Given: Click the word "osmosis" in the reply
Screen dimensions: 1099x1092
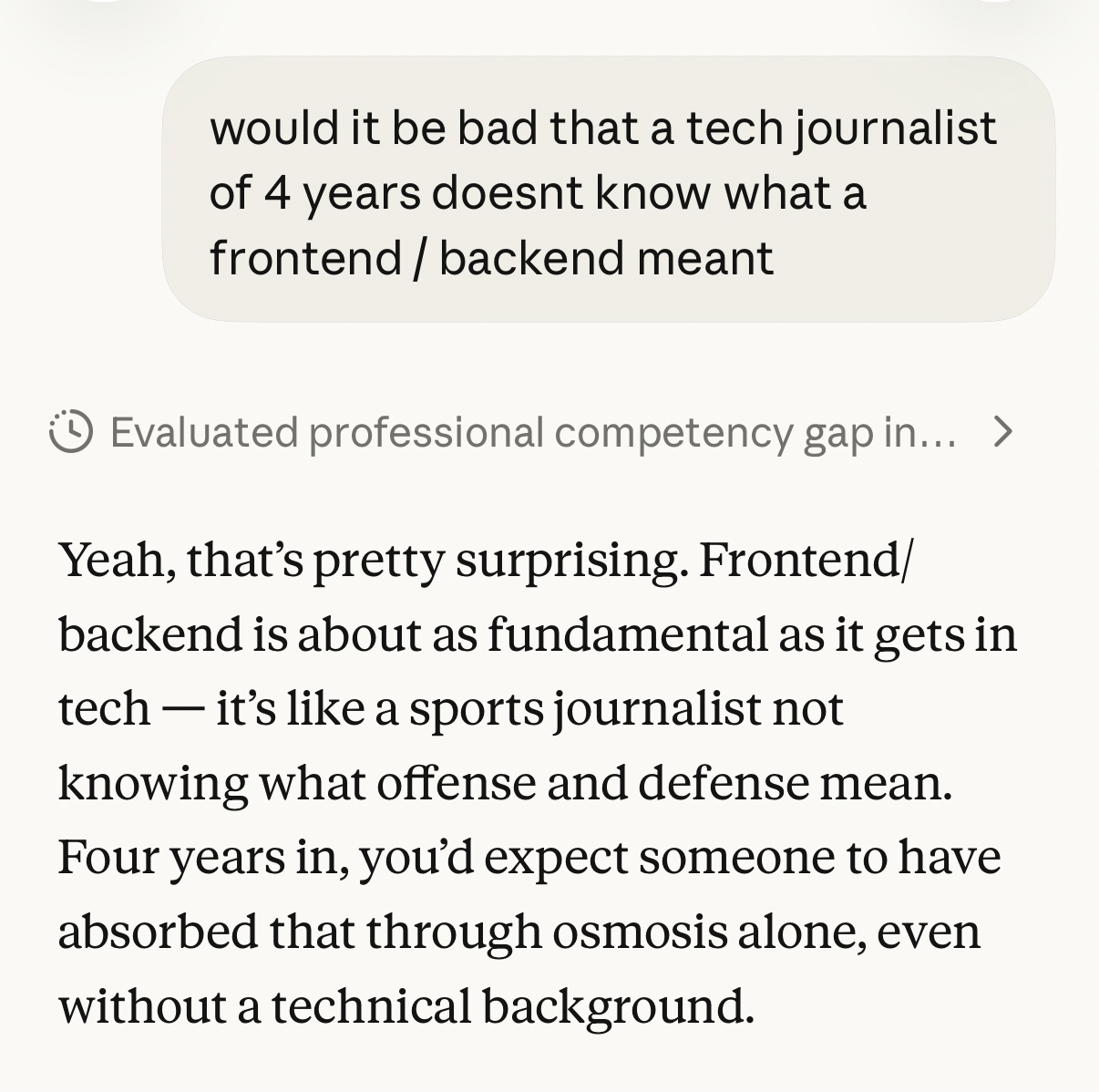Looking at the screenshot, I should coord(639,932).
